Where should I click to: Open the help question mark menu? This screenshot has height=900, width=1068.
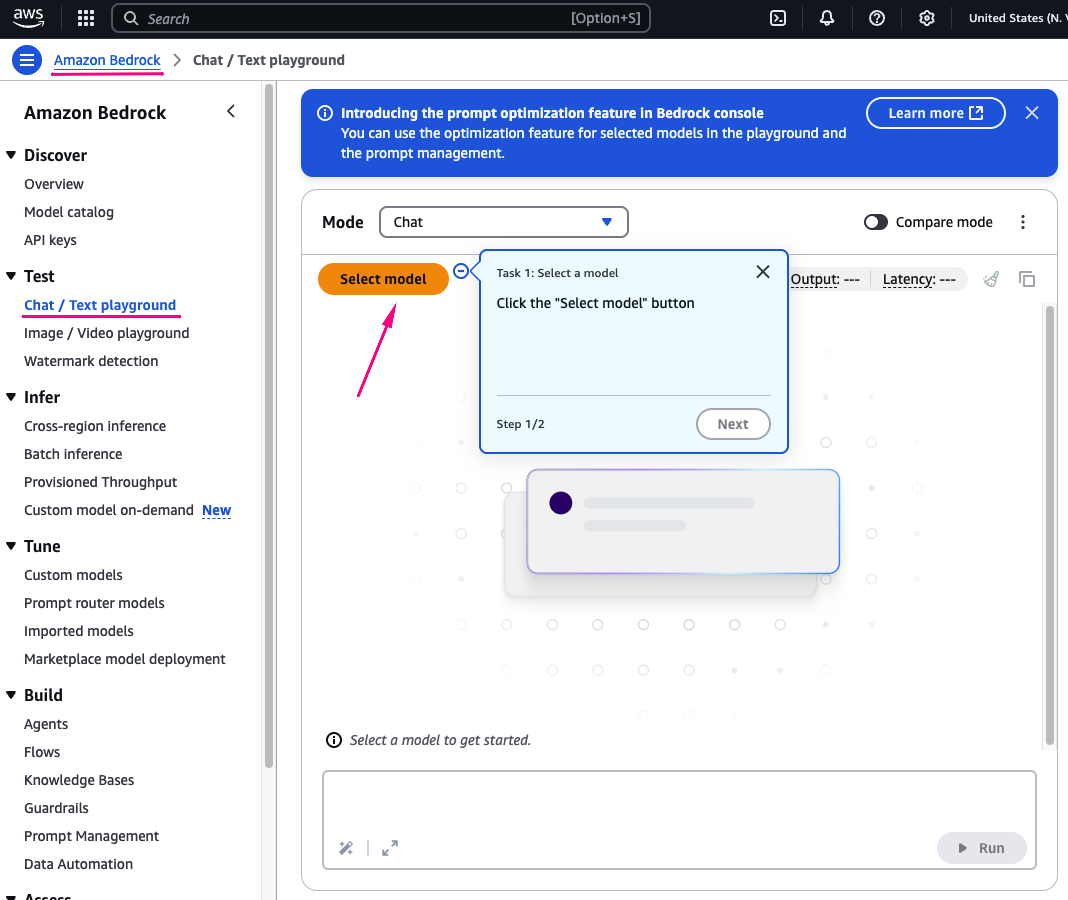click(x=877, y=18)
